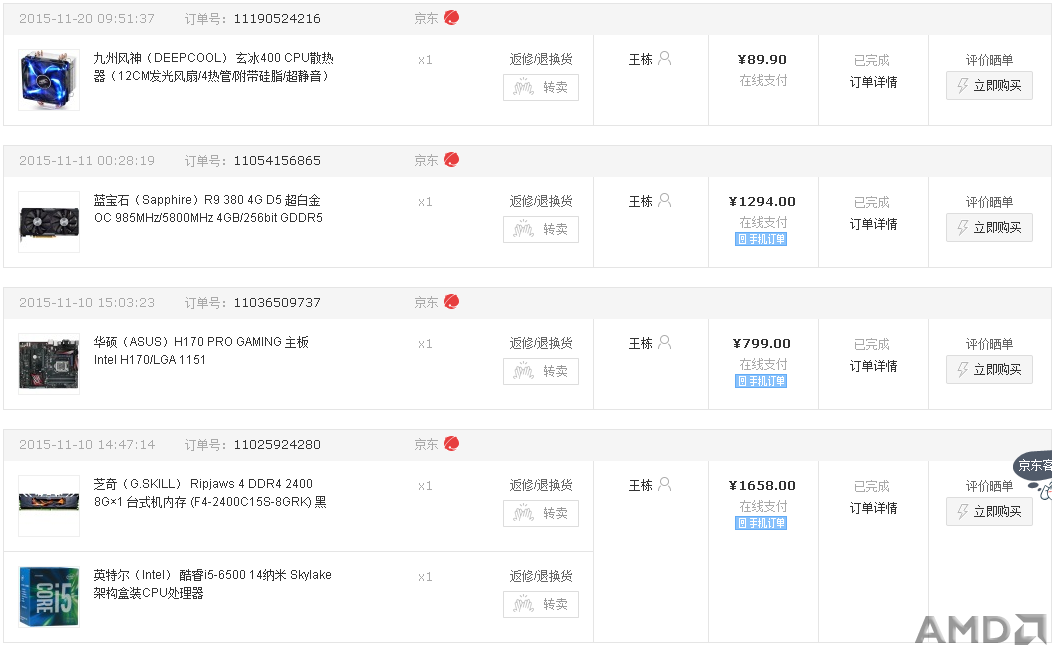Open 返修/退换货 for DEEPCOOL cooler
The image size is (1052, 650).
tap(541, 59)
